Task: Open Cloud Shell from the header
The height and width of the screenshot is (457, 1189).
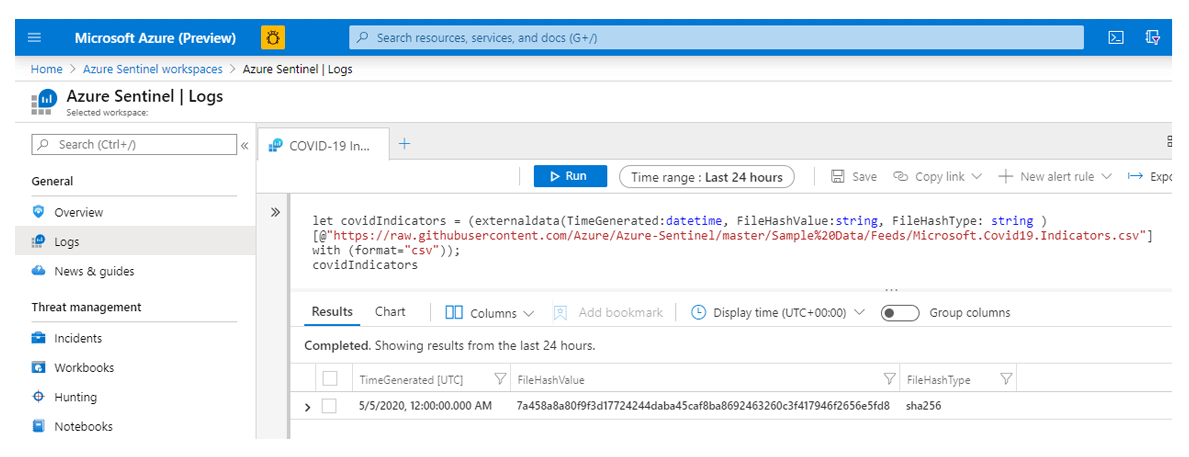Action: 1115,38
